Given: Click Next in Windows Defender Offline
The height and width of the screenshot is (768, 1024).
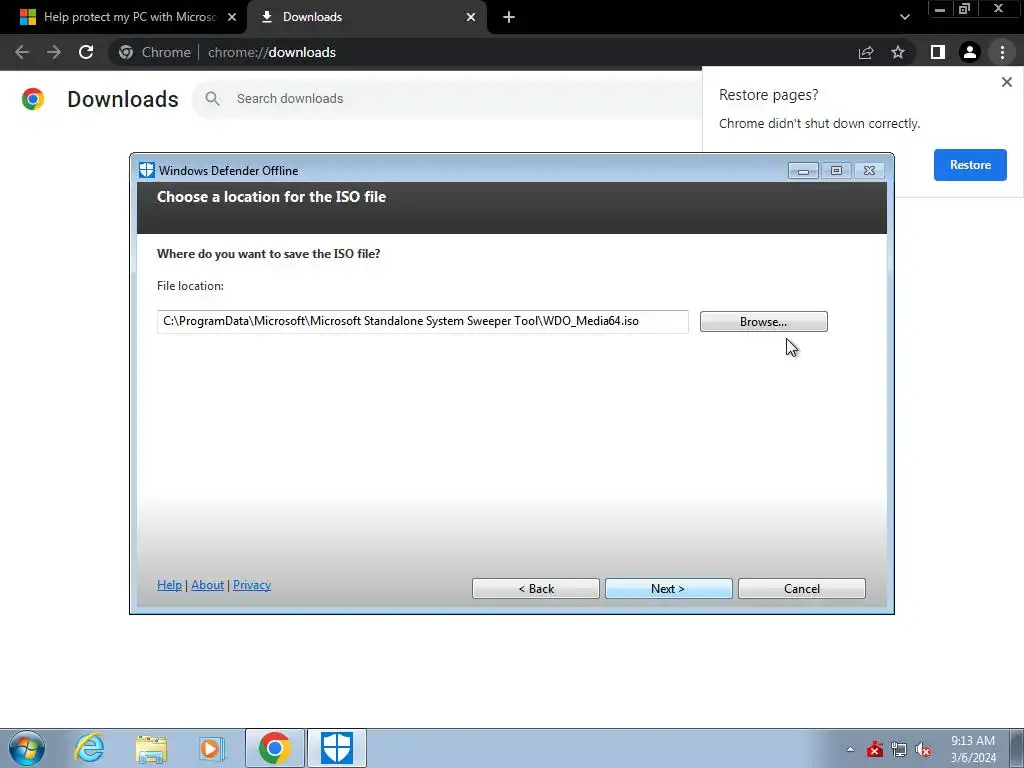Looking at the screenshot, I should point(668,588).
